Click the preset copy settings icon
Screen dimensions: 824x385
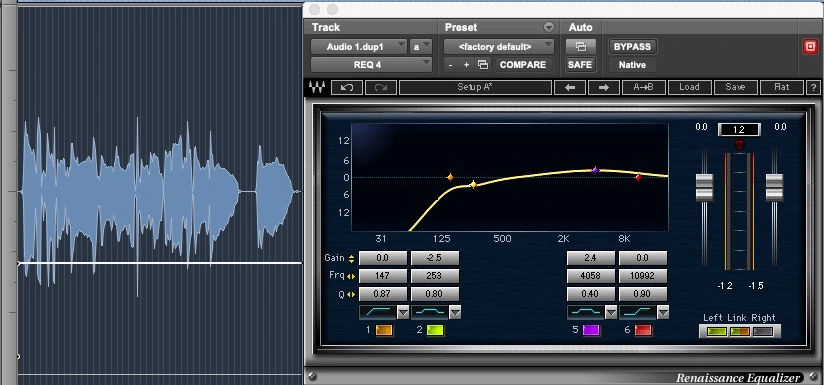(482, 65)
